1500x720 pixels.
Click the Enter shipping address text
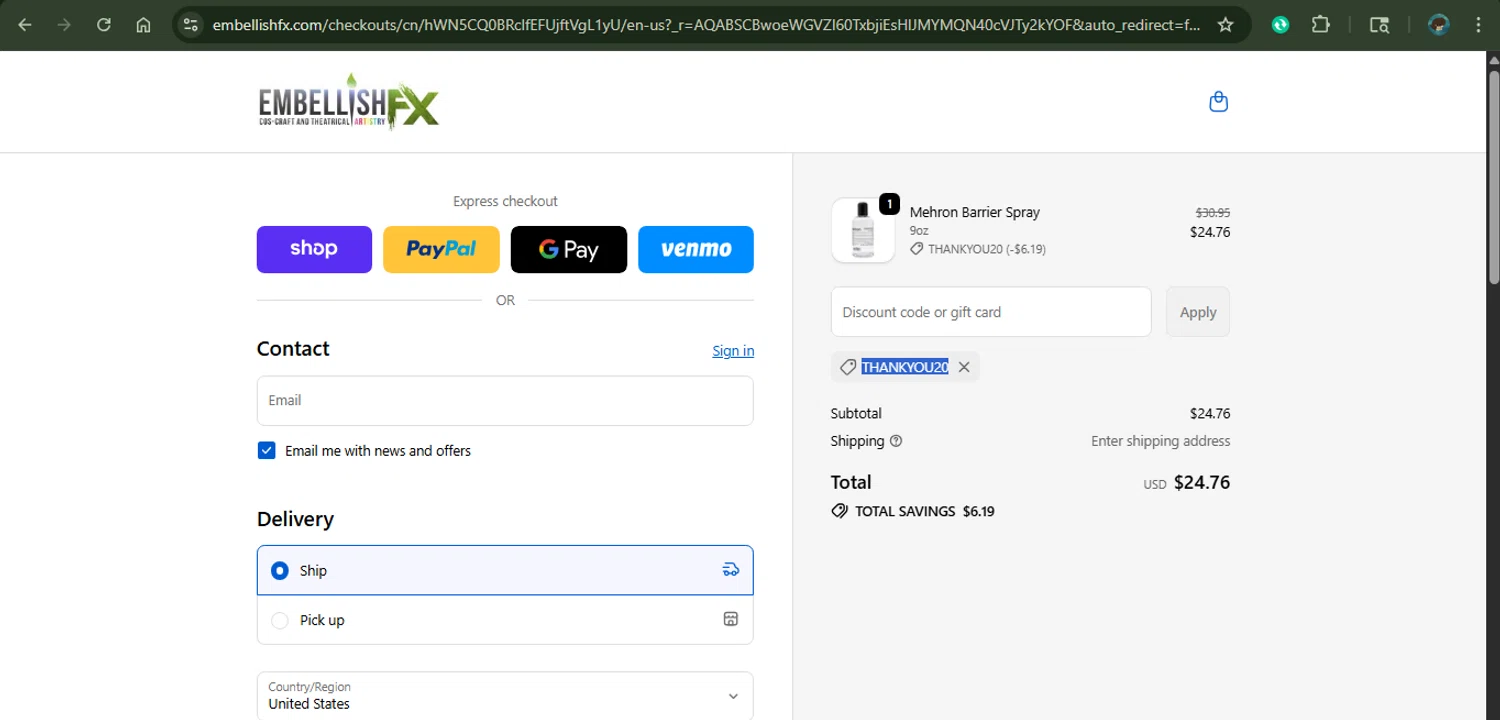point(1161,441)
